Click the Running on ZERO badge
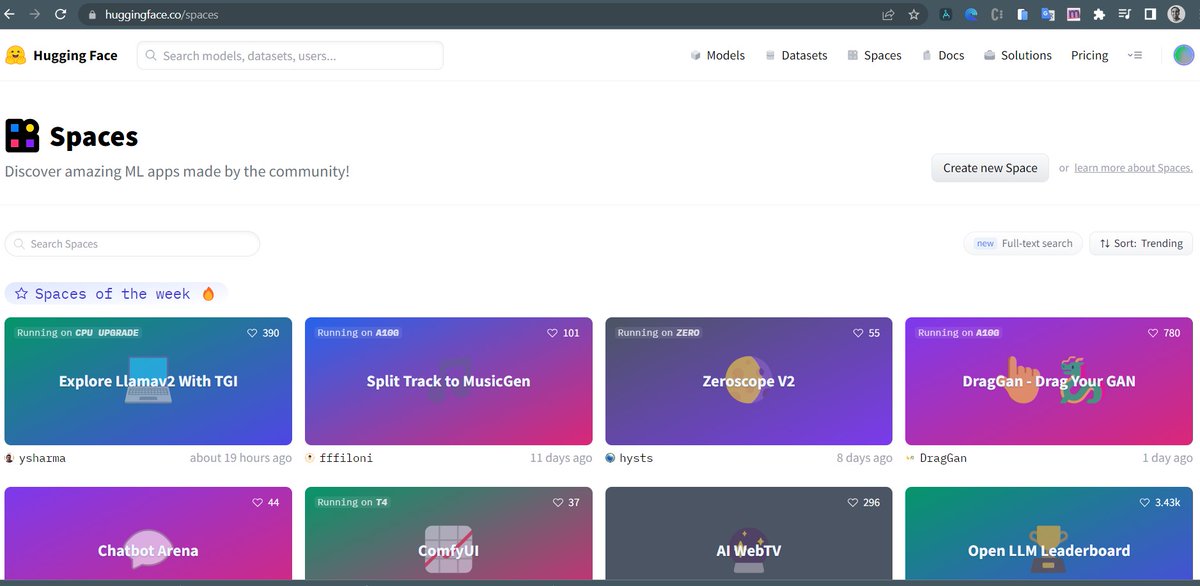The height and width of the screenshot is (586, 1200). [659, 333]
